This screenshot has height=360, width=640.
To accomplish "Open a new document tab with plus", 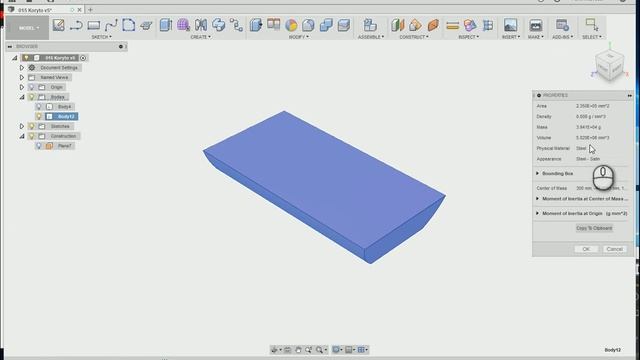I will coord(90,9).
